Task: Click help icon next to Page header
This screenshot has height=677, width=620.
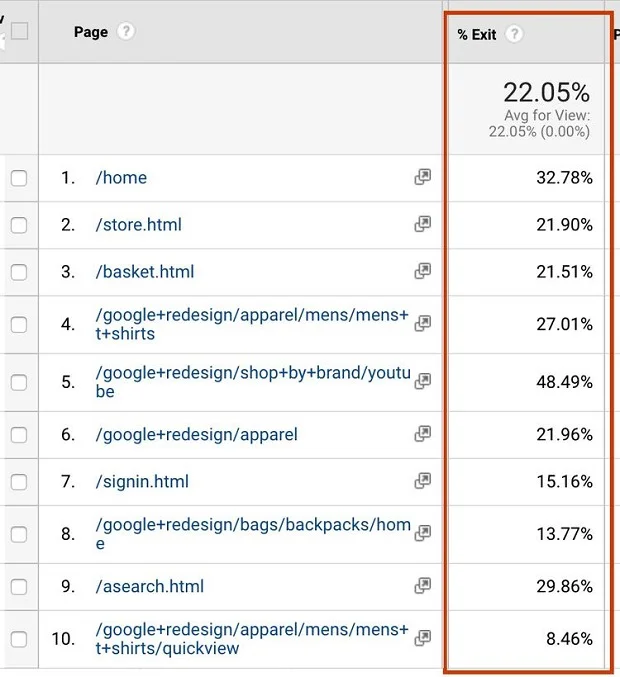Action: pyautogui.click(x=125, y=32)
